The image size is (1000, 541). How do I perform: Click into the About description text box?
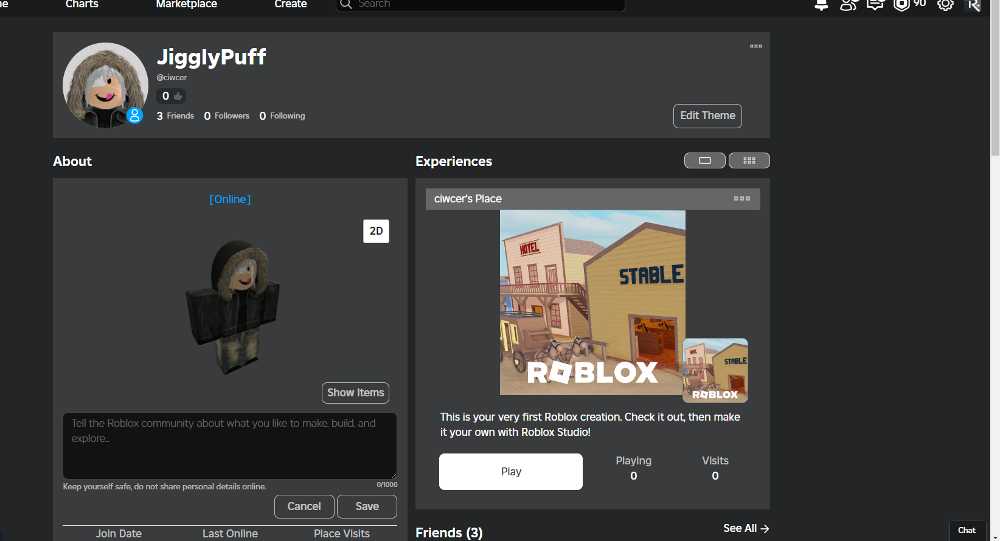pos(230,445)
